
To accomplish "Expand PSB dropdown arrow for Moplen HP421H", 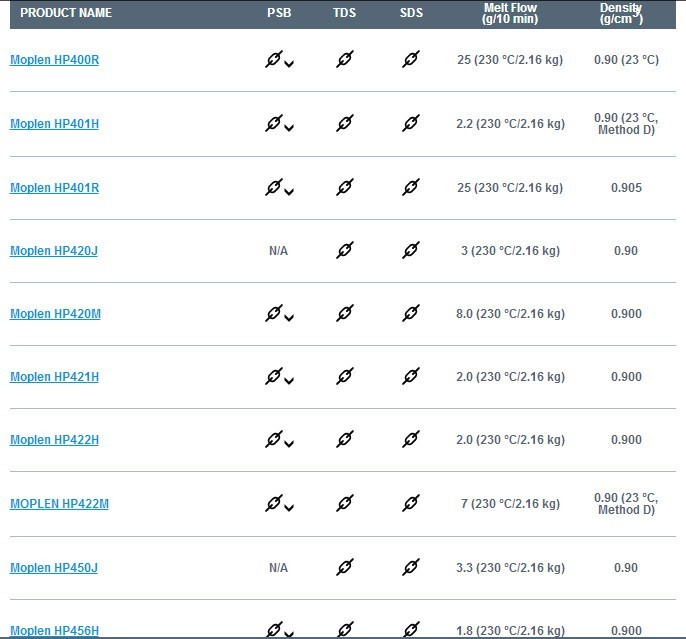I will (289, 382).
